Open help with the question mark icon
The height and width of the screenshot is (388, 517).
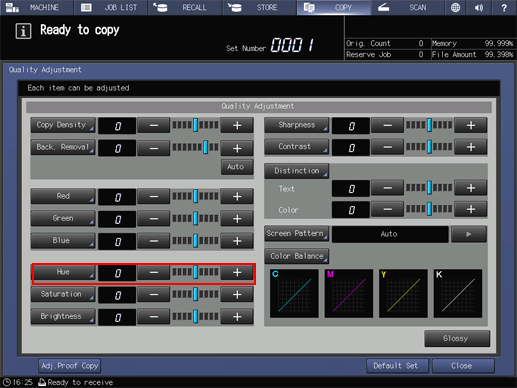(x=504, y=7)
